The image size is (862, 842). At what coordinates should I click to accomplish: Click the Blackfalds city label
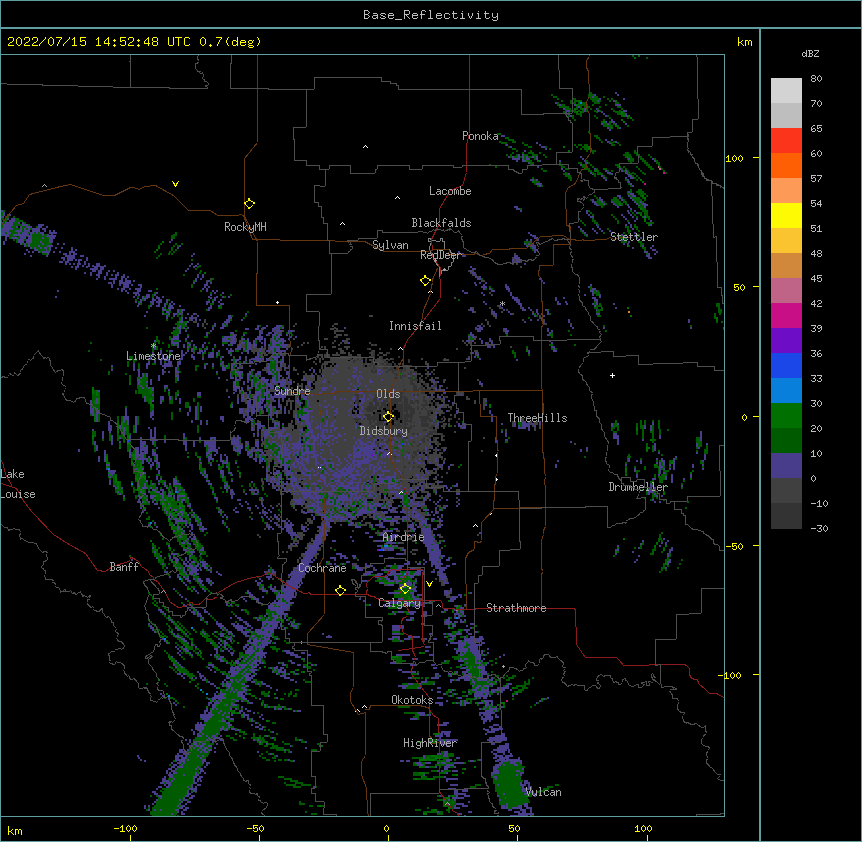coord(441,223)
